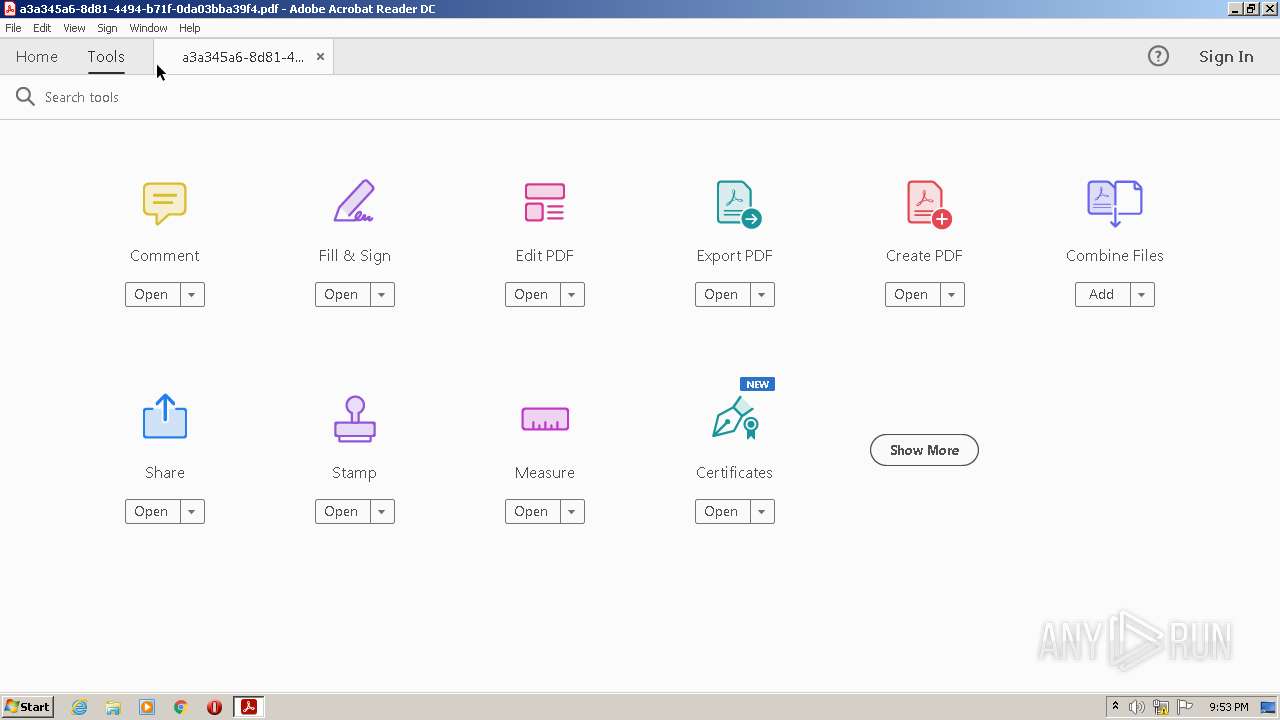
Task: Click Open button under Stamp
Action: tap(342, 512)
